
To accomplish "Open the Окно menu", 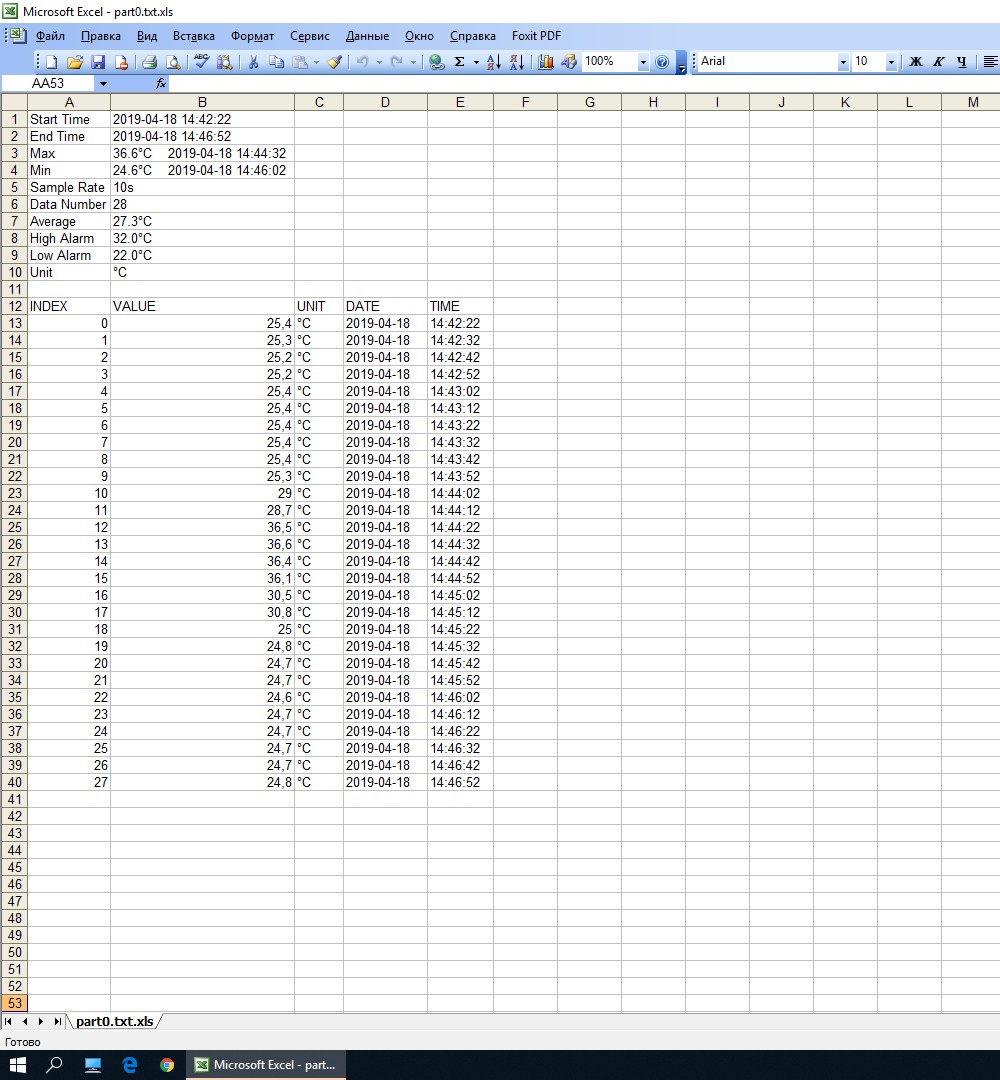I will pyautogui.click(x=419, y=36).
